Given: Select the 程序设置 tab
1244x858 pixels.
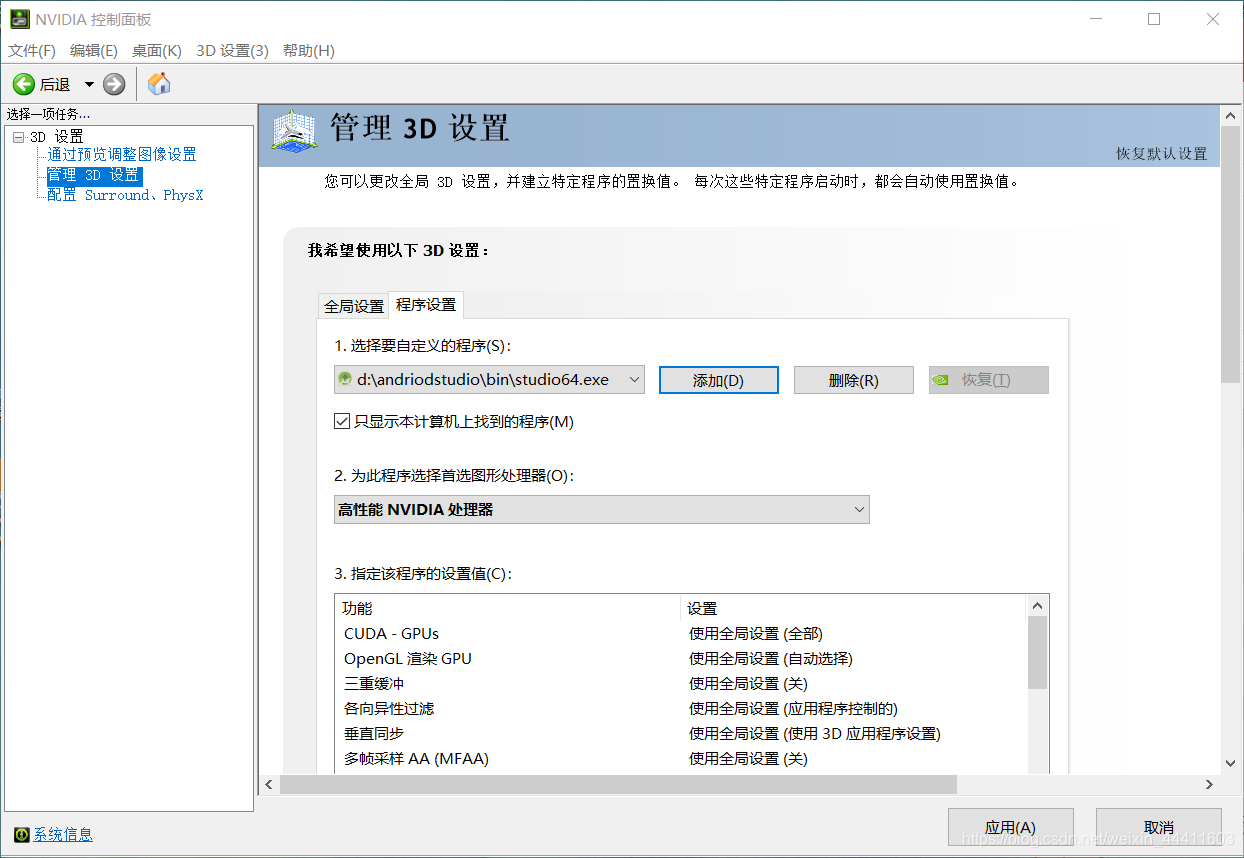Looking at the screenshot, I should [426, 304].
